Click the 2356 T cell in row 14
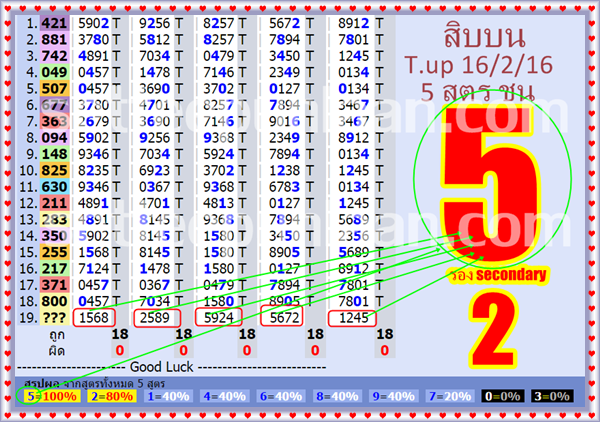Image resolution: width=600 pixels, height=422 pixels. (x=360, y=236)
